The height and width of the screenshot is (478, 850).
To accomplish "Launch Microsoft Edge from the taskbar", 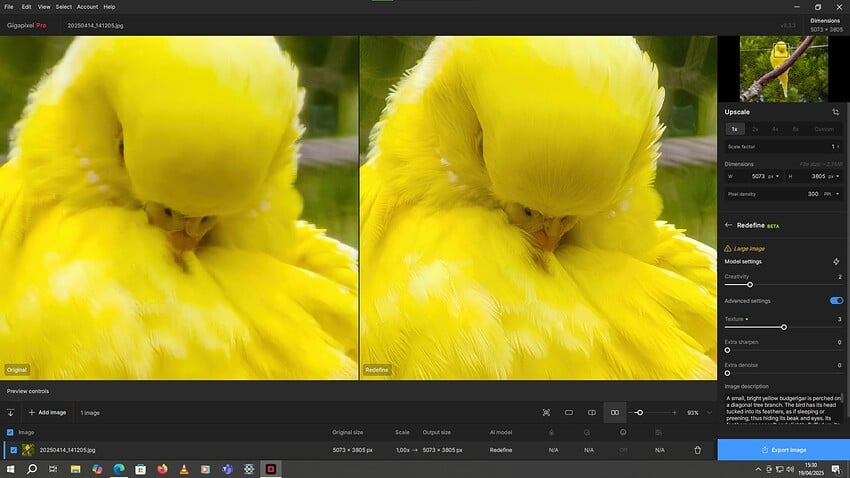I will 119,469.
